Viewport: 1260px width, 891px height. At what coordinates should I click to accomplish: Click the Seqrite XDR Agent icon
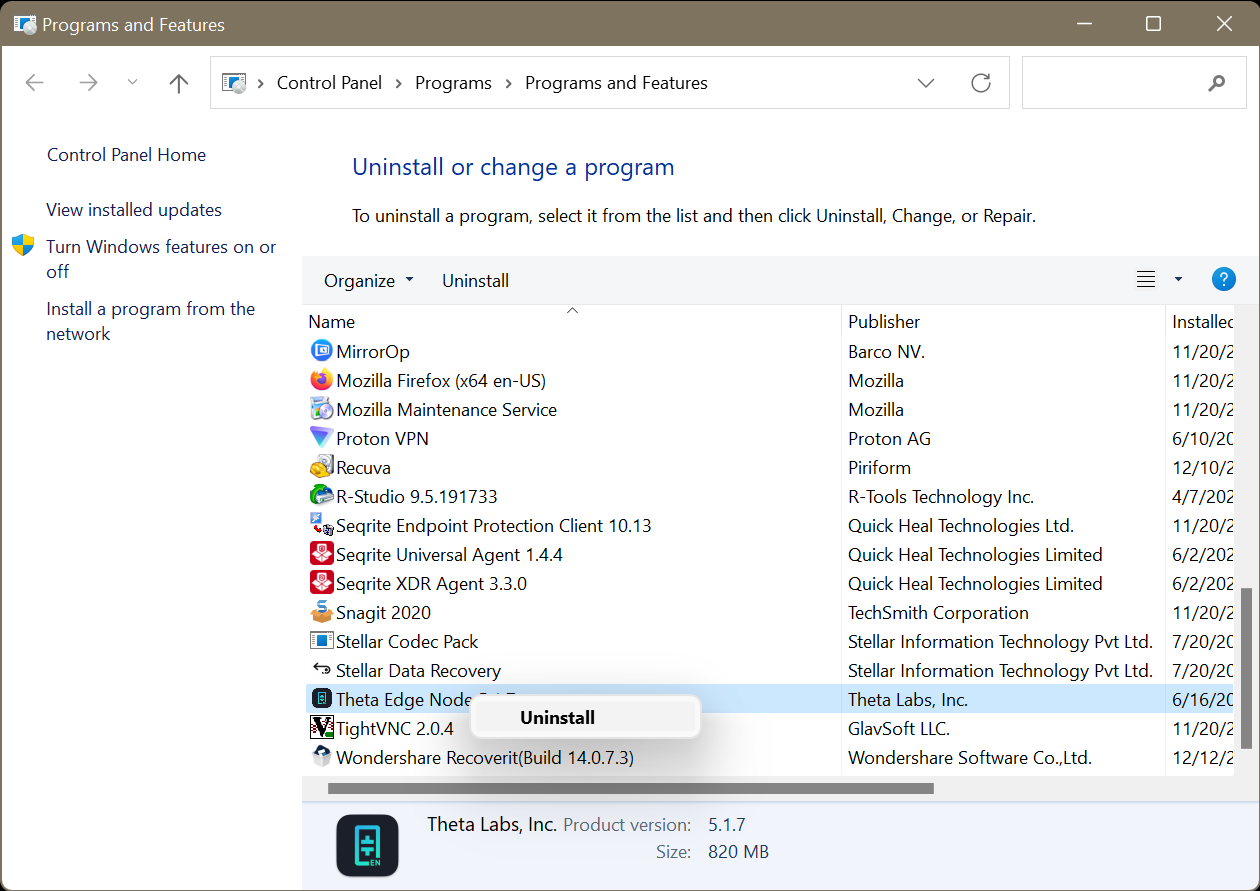point(321,583)
